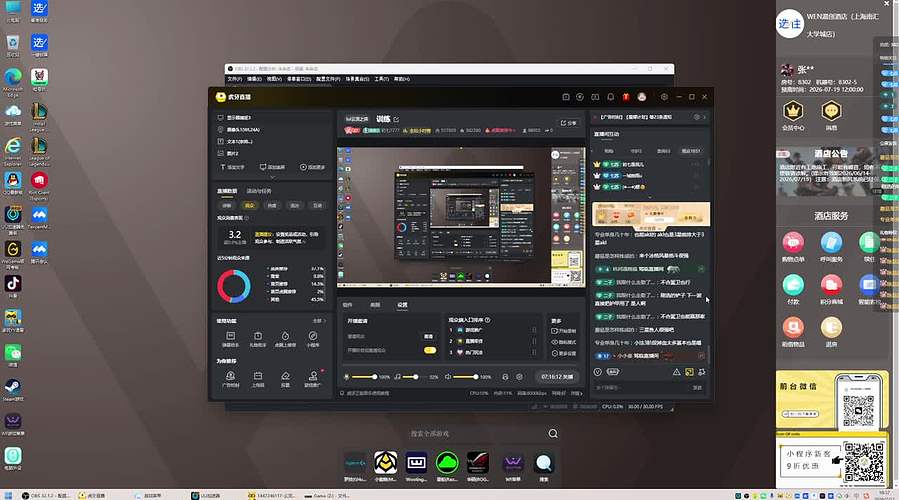Click the 07:16:12 stop broadcast button
Image resolution: width=899 pixels, height=500 pixels.
tap(557, 377)
